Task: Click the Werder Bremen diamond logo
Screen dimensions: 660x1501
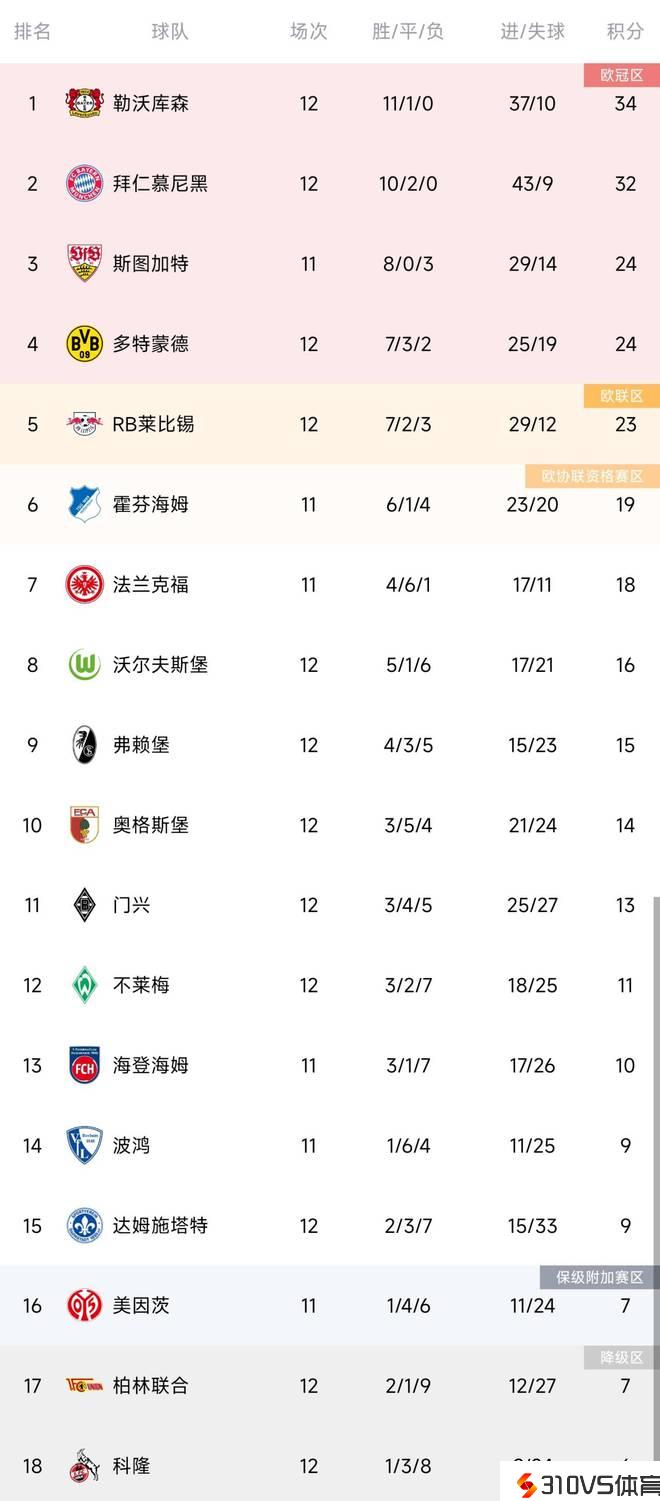Action: click(84, 985)
